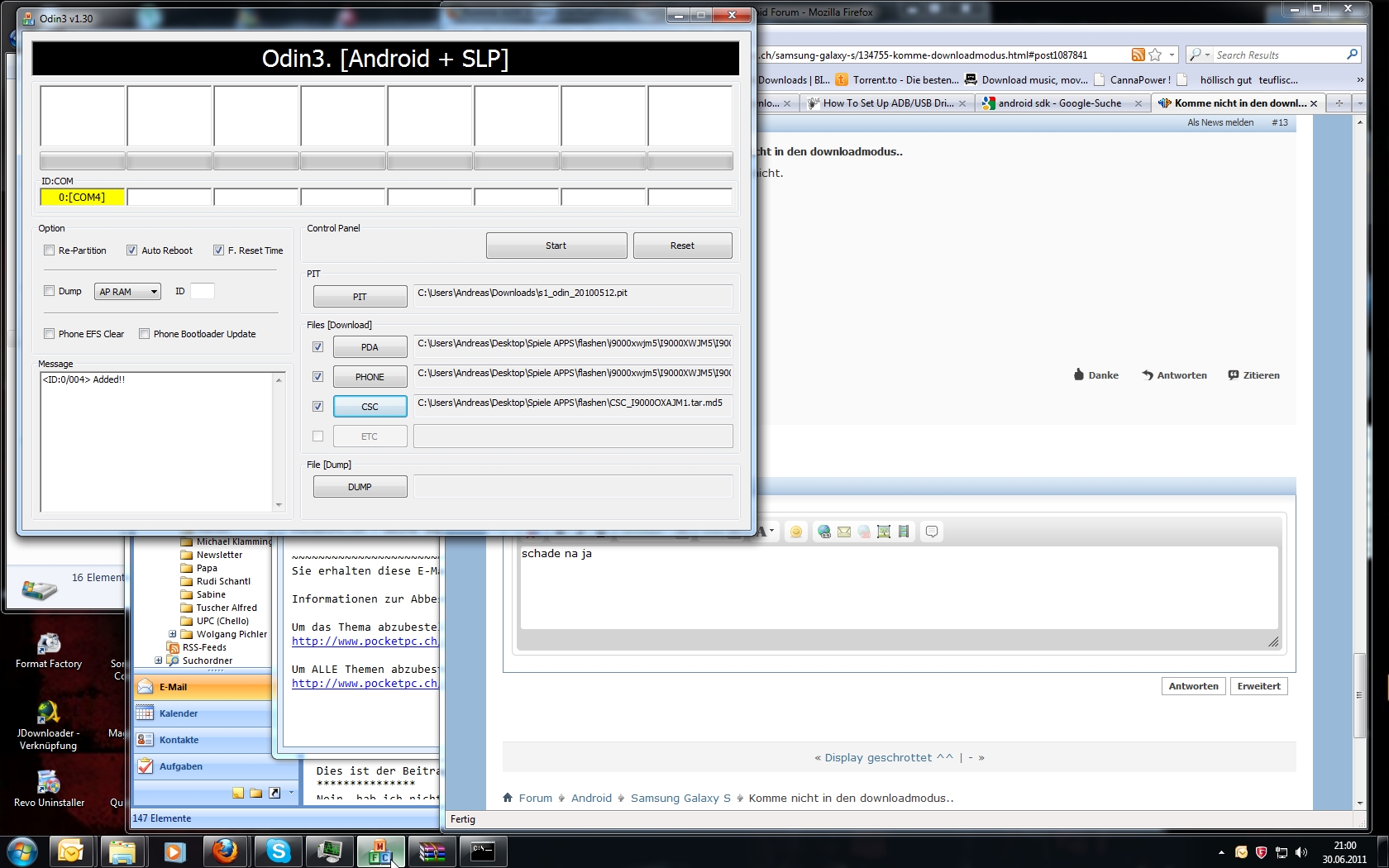The image size is (1389, 868).
Task: Click Reset button in Odin
Action: tap(682, 246)
